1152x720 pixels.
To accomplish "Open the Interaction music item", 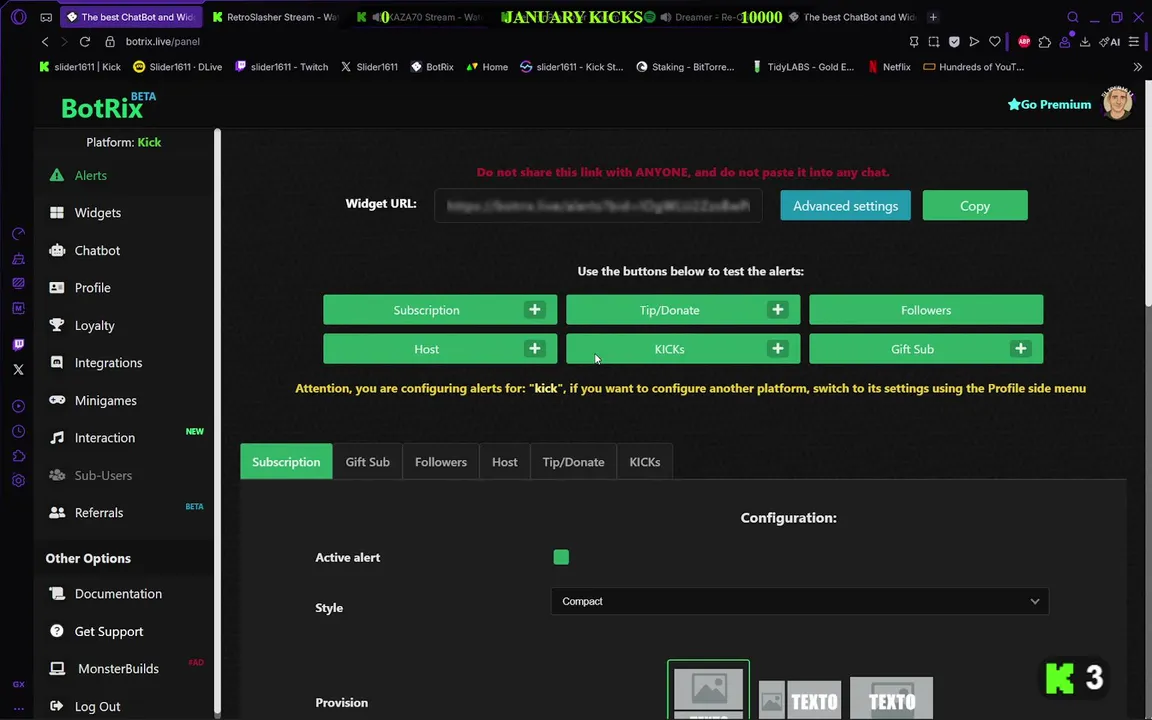I will 104,438.
